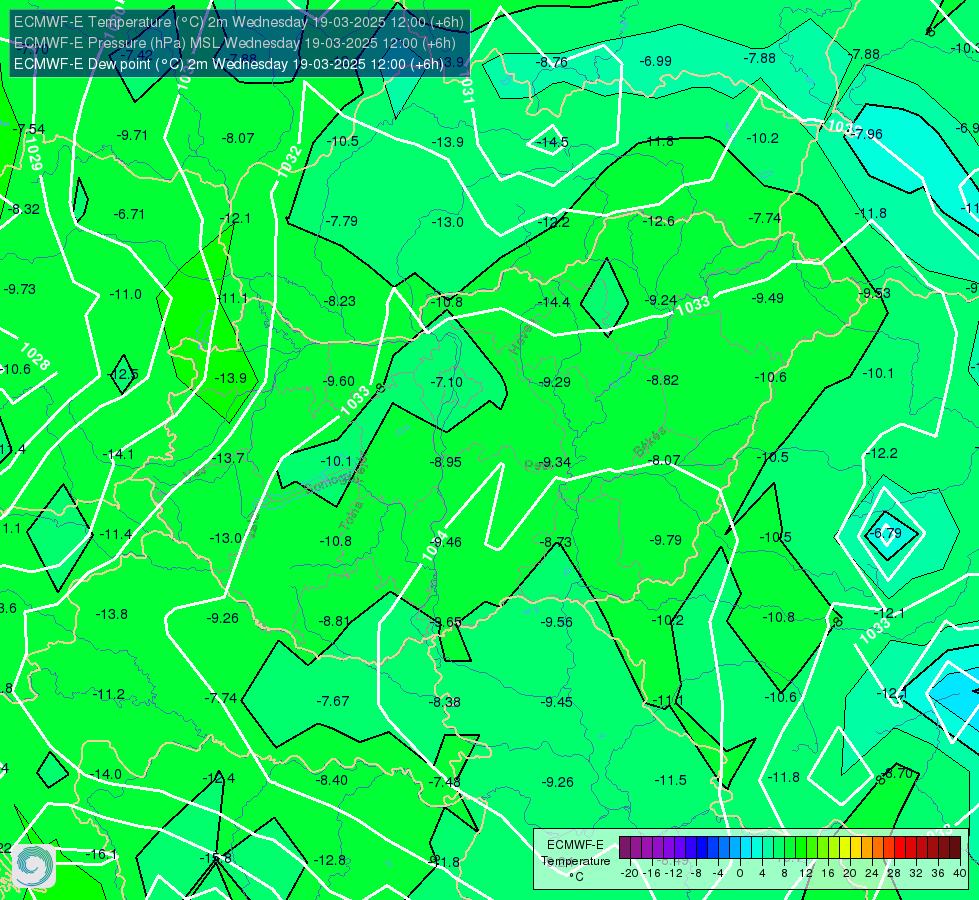Click the dew point value -6.71
This screenshot has width=979, height=900.
tap(129, 214)
